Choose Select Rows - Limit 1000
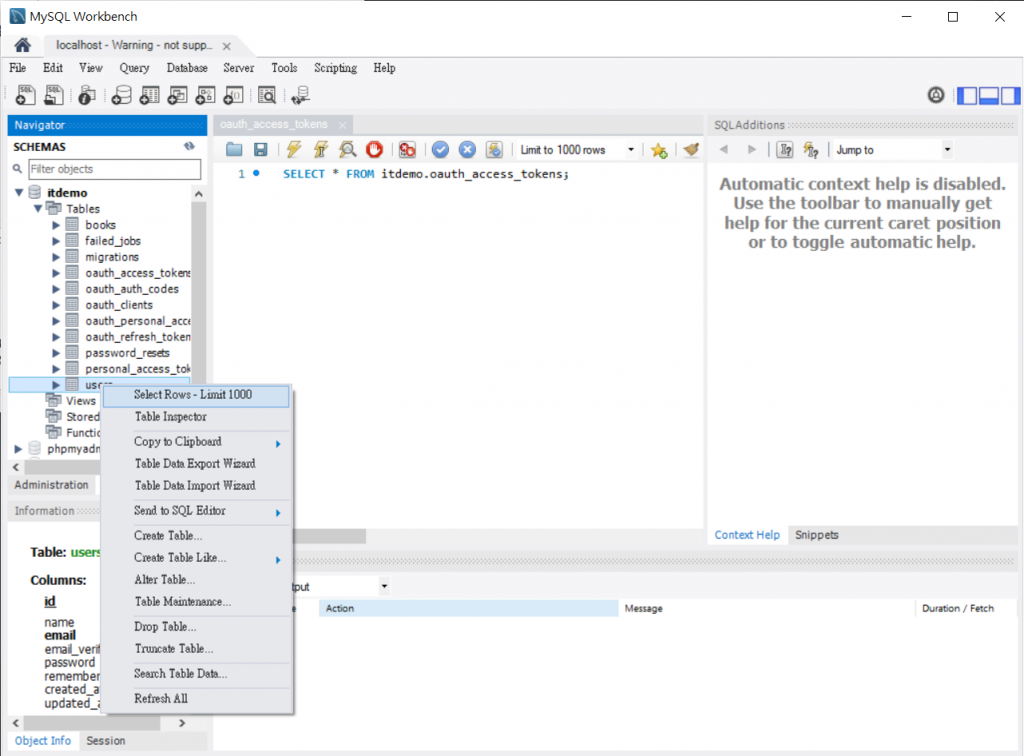Viewport: 1024px width, 756px height. click(196, 395)
